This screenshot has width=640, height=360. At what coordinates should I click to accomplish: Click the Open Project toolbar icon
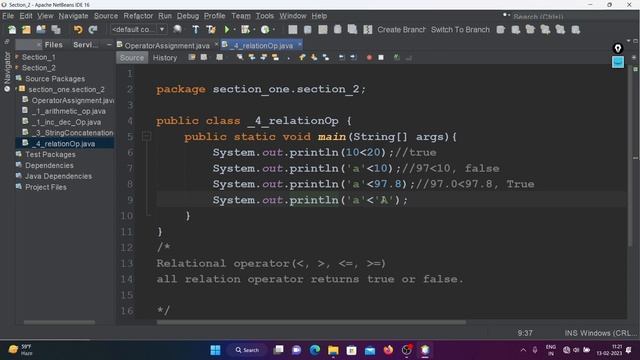[41, 29]
